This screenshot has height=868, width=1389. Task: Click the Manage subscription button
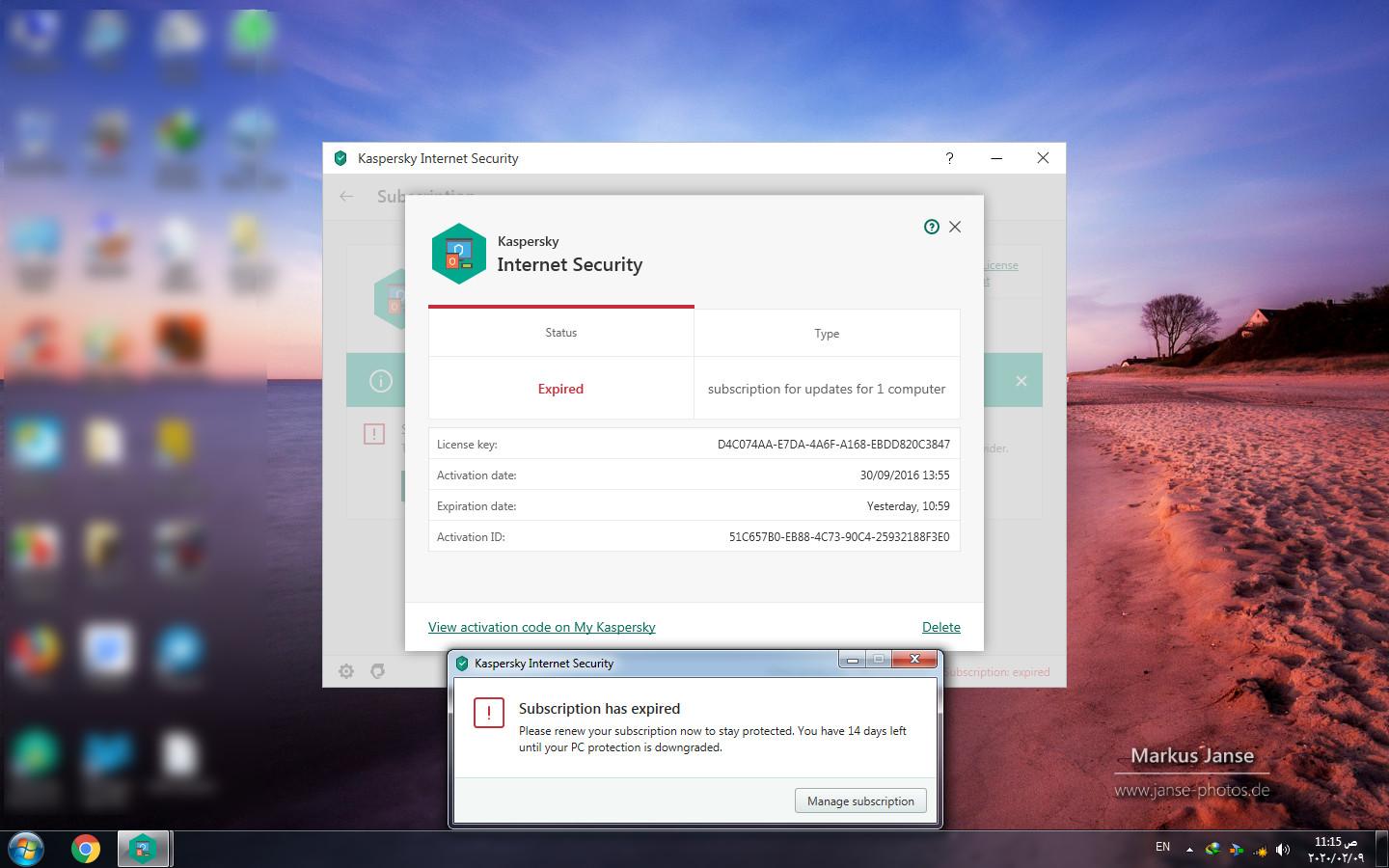tap(860, 800)
